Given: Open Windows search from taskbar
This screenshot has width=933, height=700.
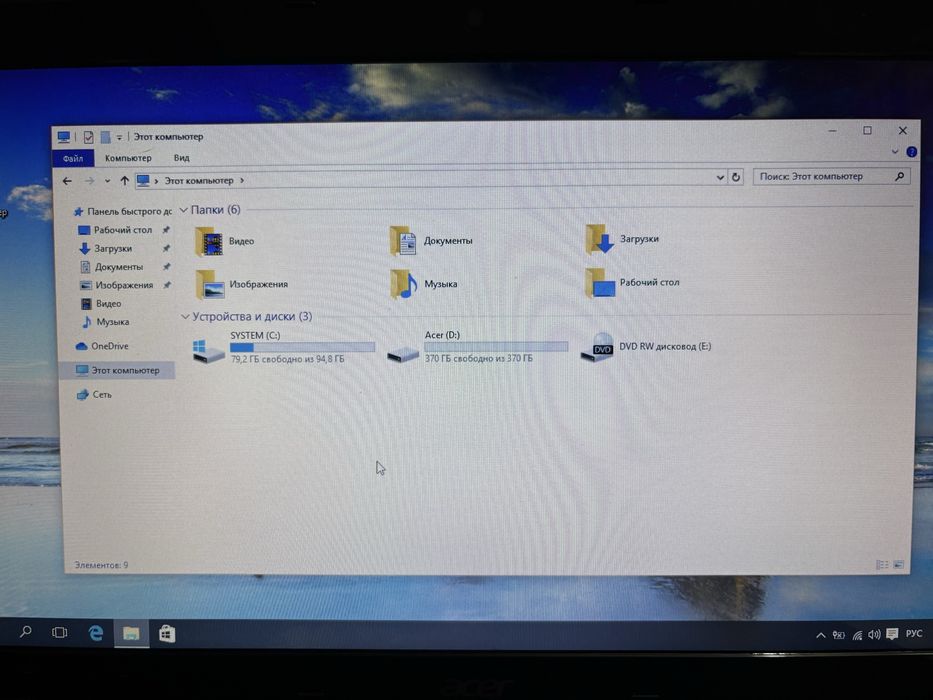Looking at the screenshot, I should pyautogui.click(x=26, y=632).
